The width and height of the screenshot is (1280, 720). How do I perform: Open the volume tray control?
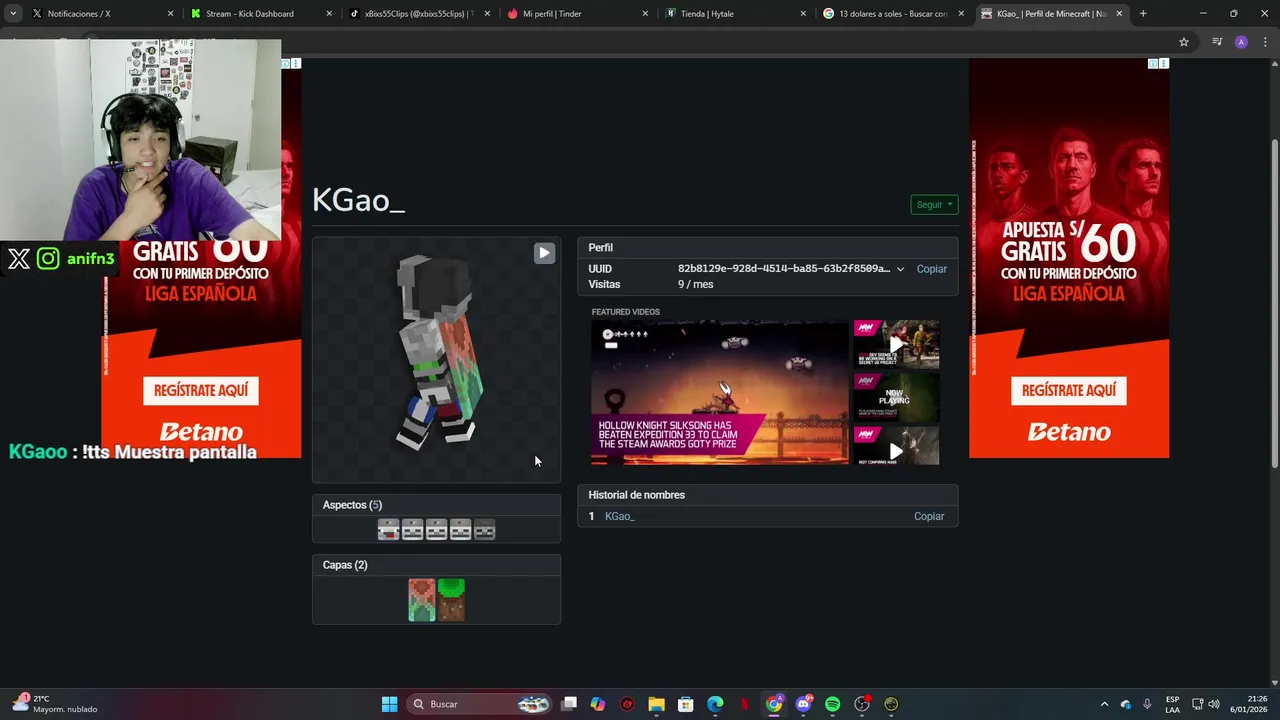1214,704
